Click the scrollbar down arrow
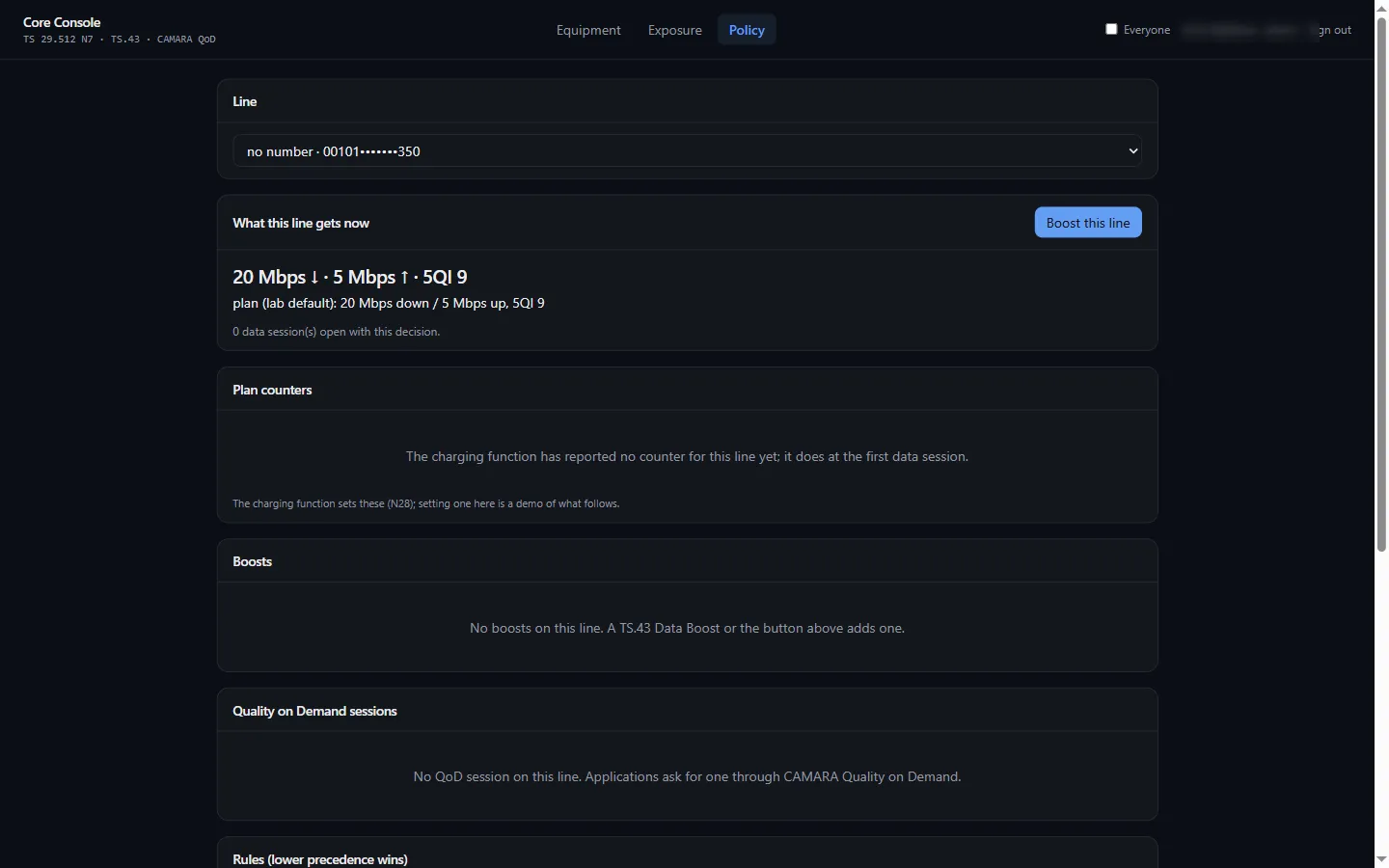1389x868 pixels. pos(1381,859)
